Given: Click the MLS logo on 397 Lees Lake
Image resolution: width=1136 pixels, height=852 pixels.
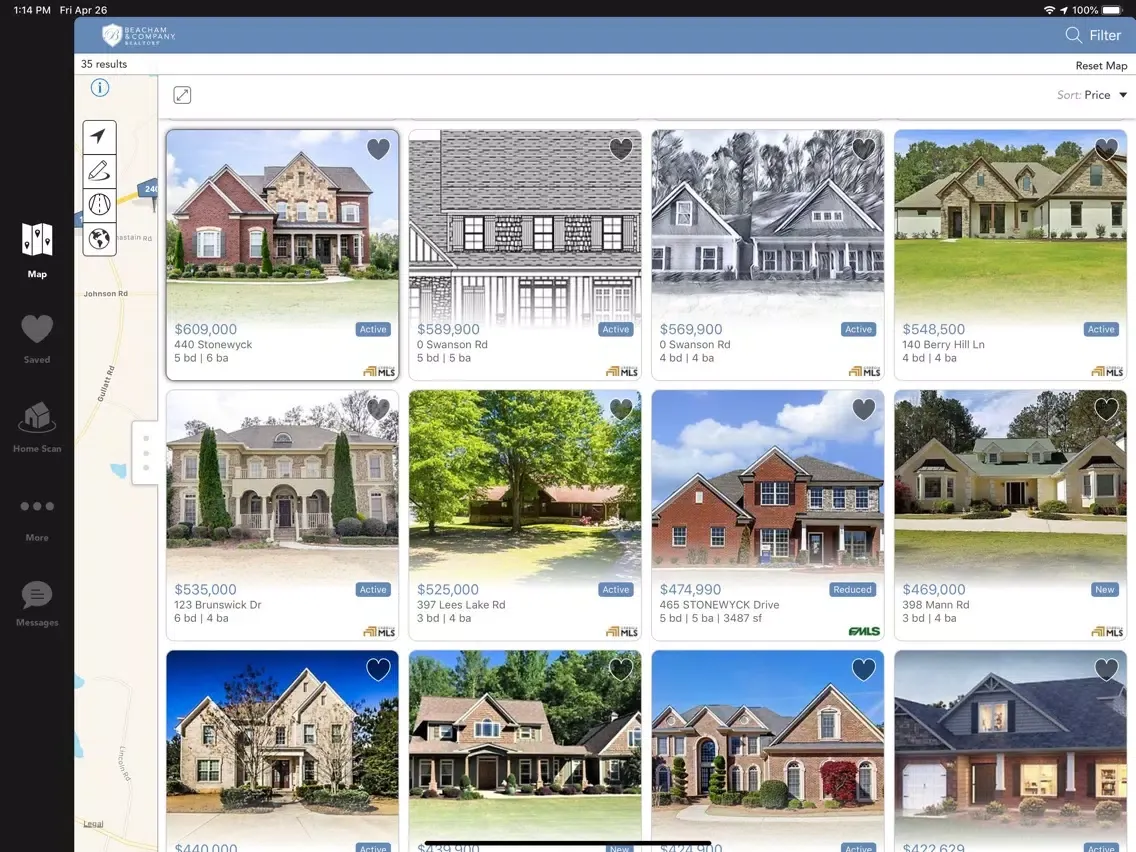Looking at the screenshot, I should tap(622, 631).
